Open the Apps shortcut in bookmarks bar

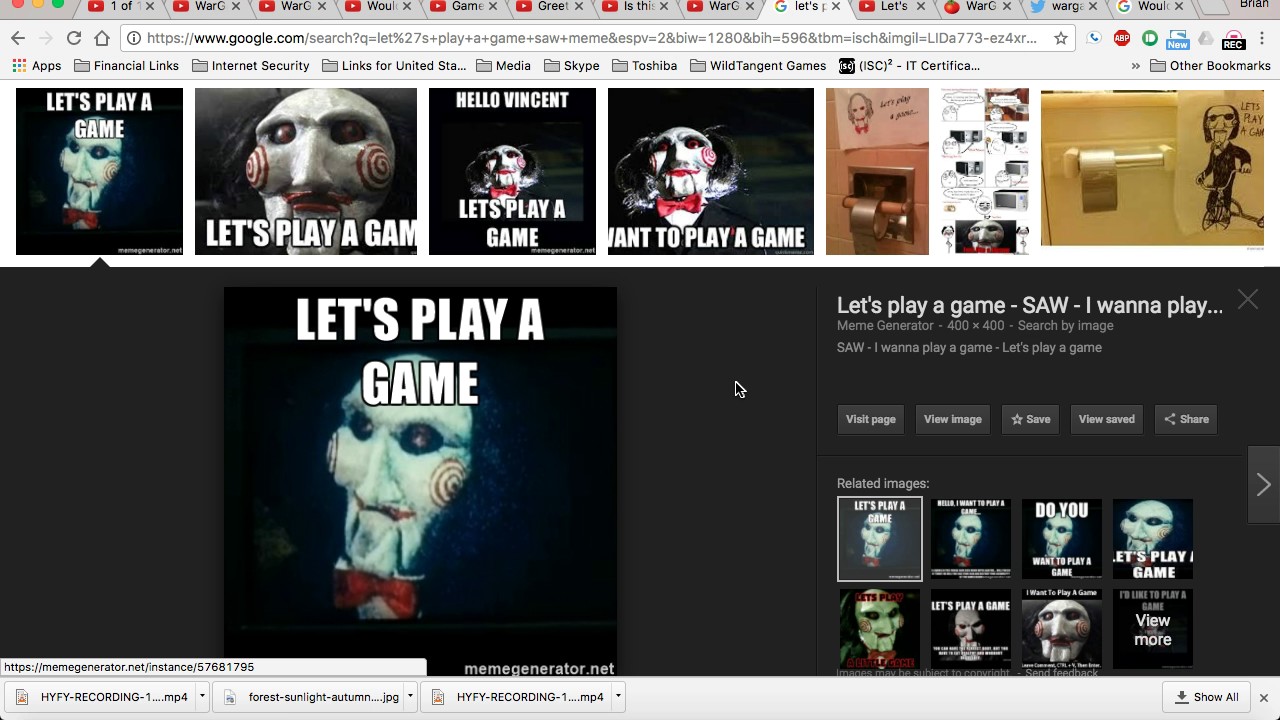coord(37,66)
